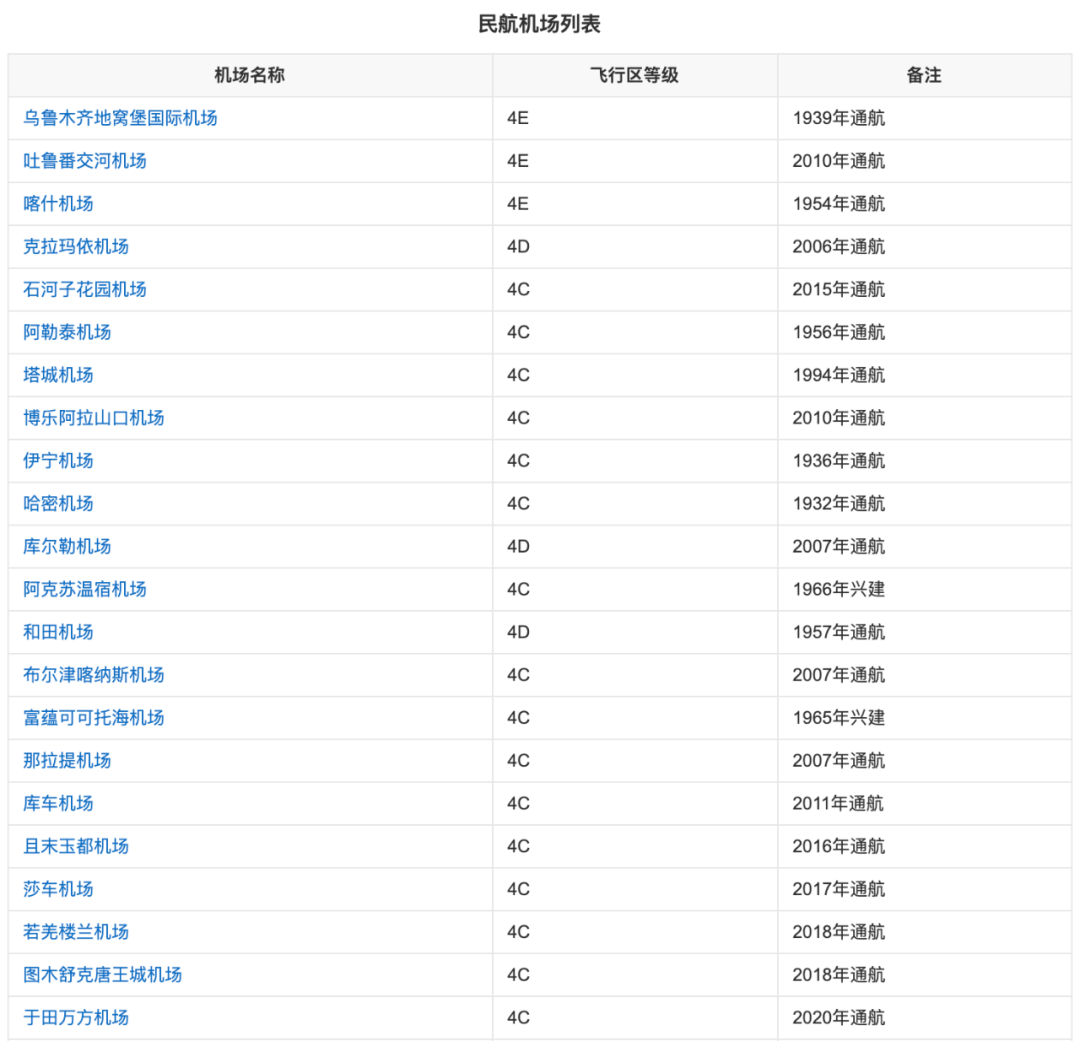Open the 于田万方机场 link
1080x1041 pixels.
point(76,1018)
